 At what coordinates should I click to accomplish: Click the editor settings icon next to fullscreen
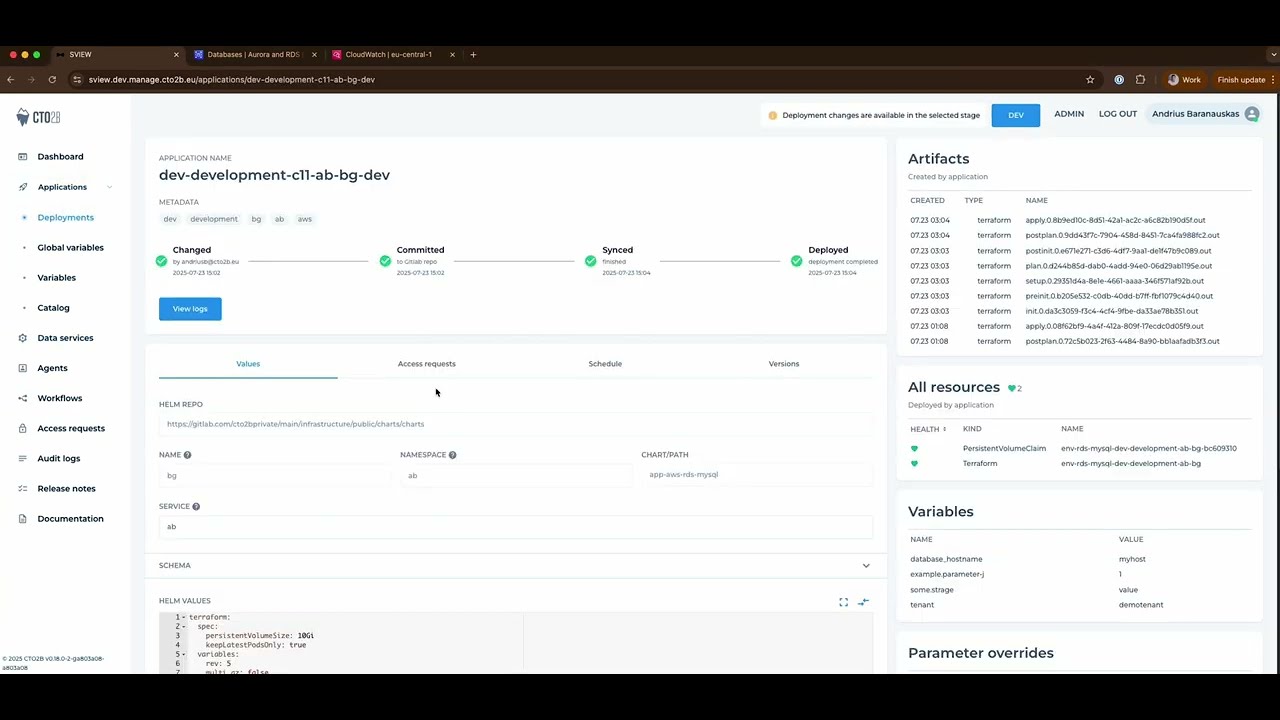[x=864, y=602]
